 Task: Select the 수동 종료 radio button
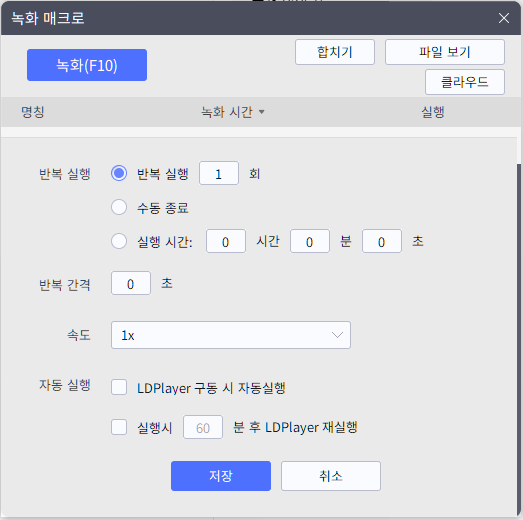click(x=119, y=207)
